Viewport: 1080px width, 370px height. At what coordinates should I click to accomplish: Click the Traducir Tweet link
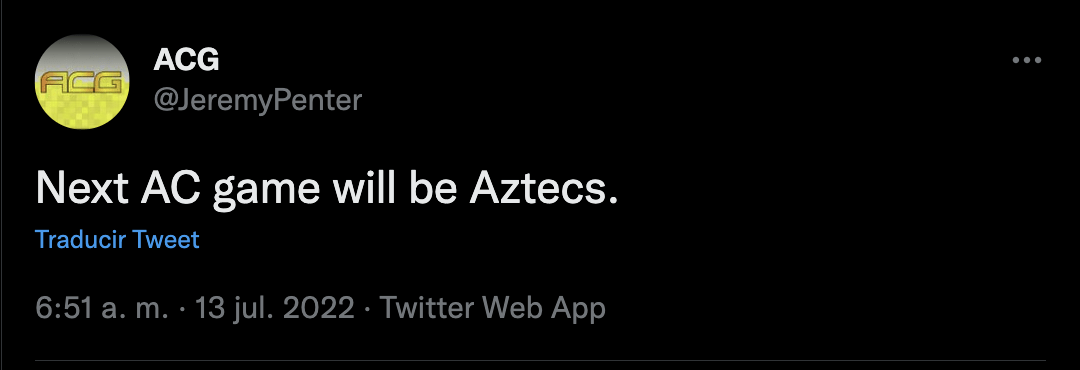[117, 240]
